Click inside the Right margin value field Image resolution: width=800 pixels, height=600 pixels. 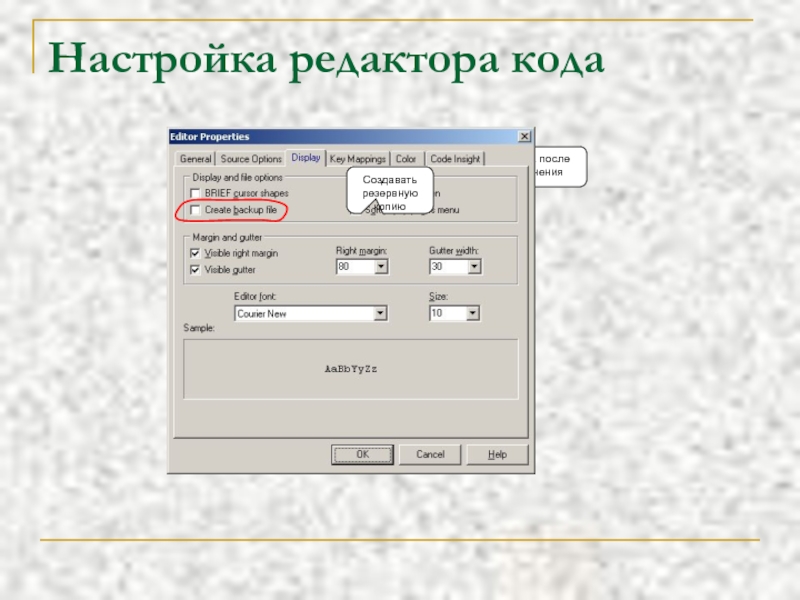tap(354, 267)
